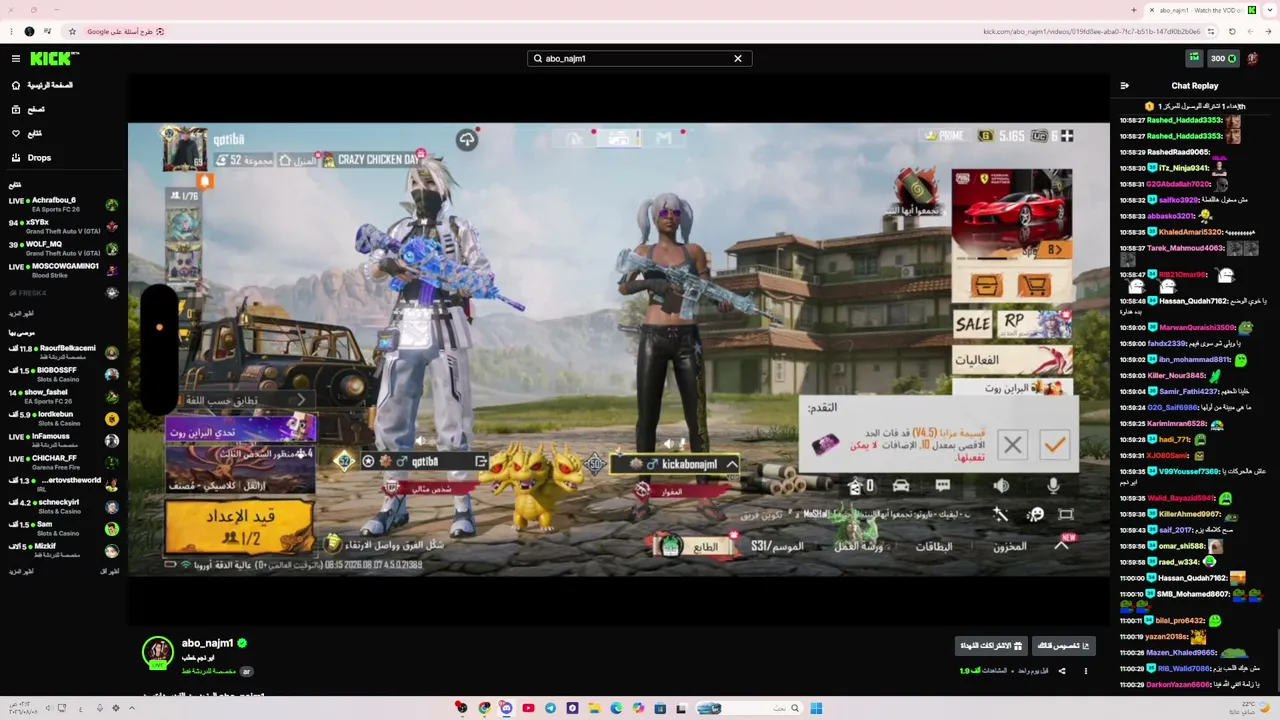Screen dimensions: 1280x720
Task: Toggle the in-game speaker icon
Action: 1001,486
